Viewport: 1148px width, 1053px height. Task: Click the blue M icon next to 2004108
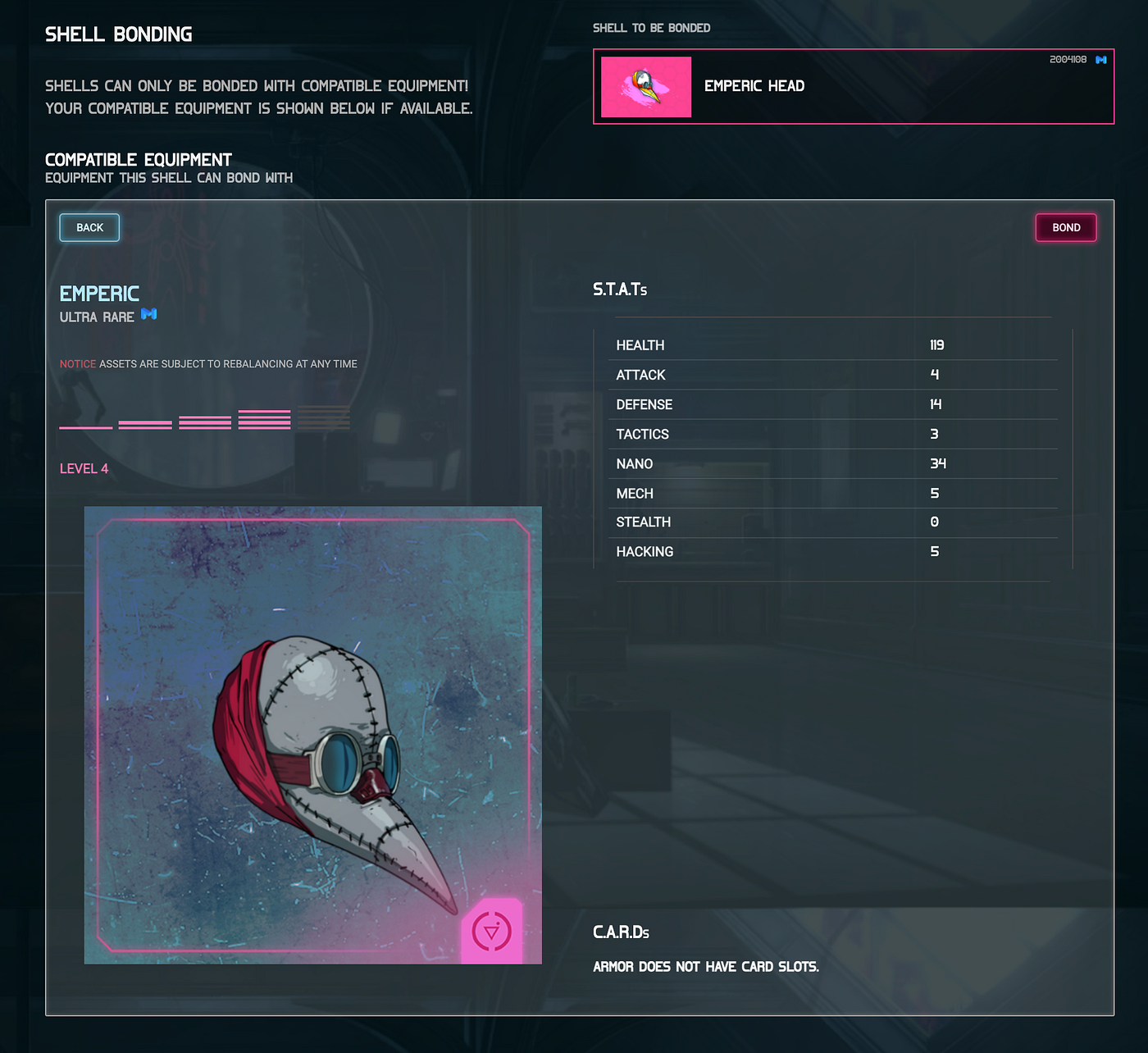click(x=1101, y=60)
